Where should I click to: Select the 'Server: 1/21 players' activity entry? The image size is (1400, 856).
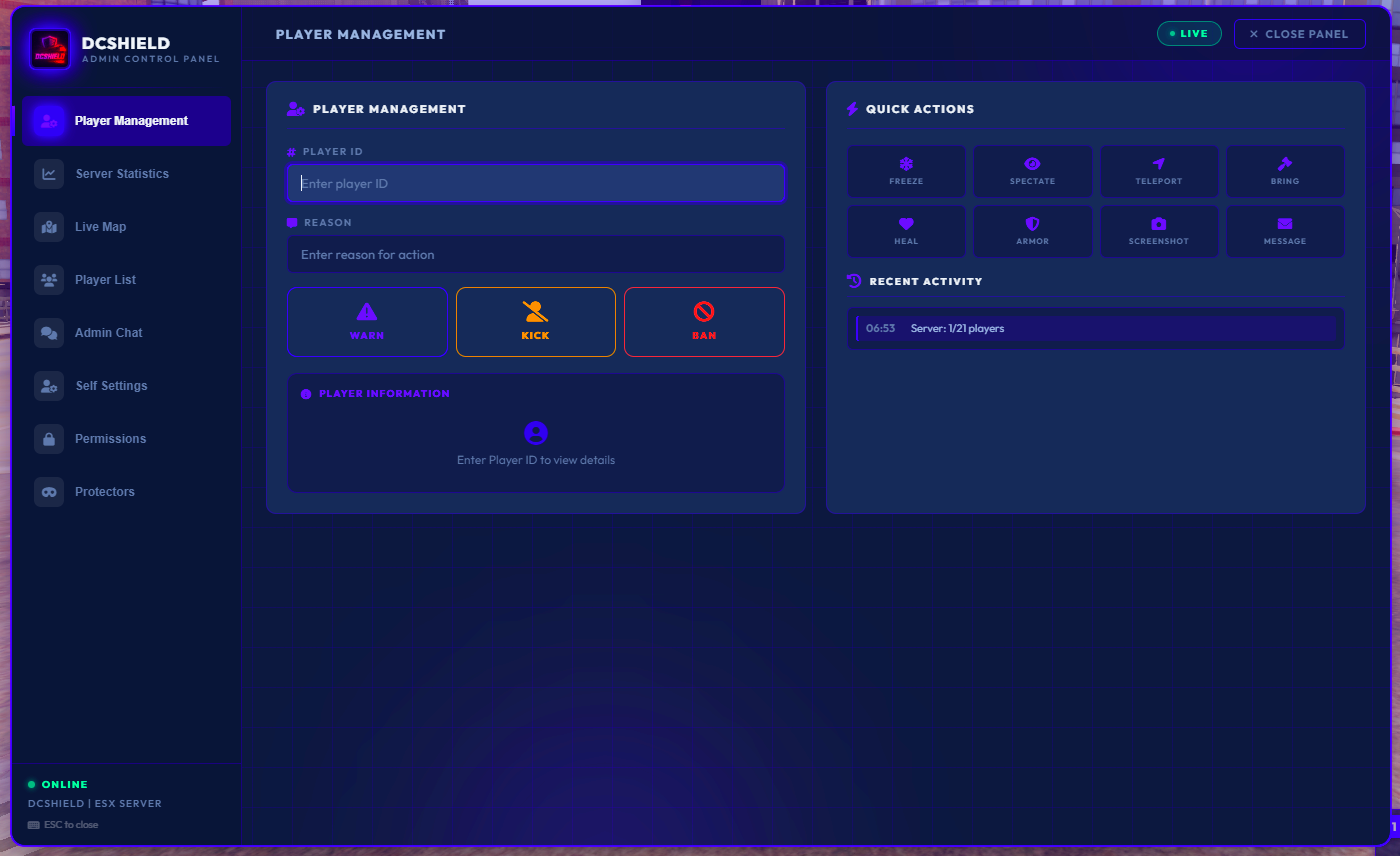point(1096,328)
